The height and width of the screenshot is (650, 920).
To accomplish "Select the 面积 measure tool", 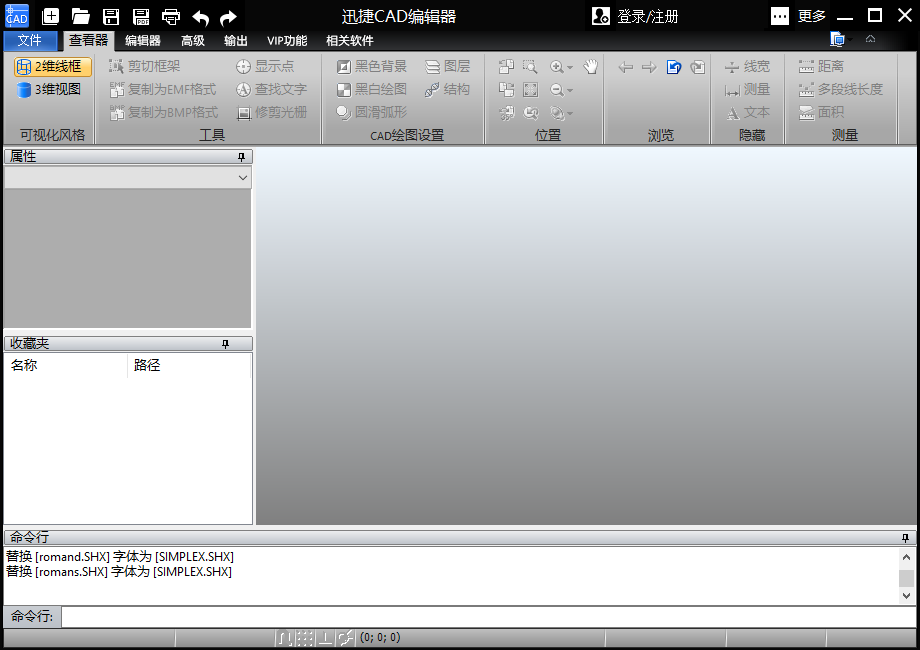I will pyautogui.click(x=821, y=112).
